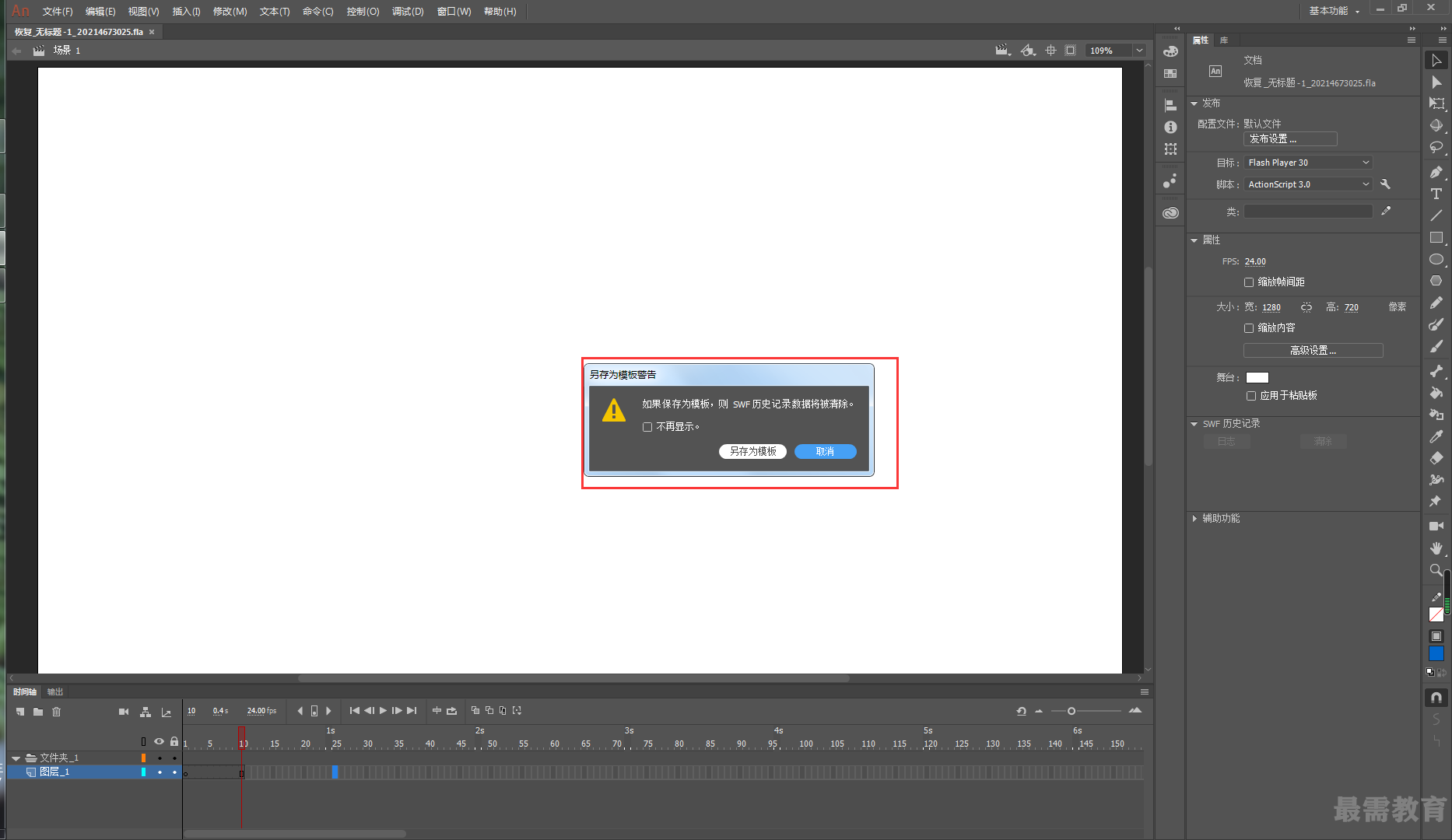
Task: Select the Free Transform tool
Action: point(1436,104)
